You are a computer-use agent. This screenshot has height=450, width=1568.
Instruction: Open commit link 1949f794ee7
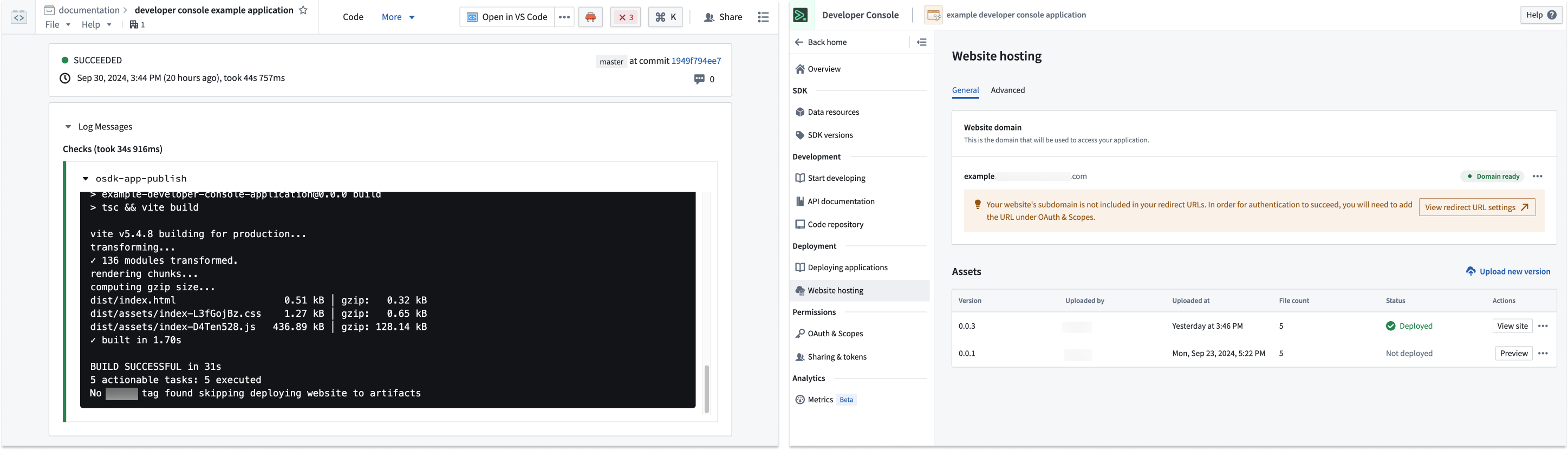click(x=697, y=61)
